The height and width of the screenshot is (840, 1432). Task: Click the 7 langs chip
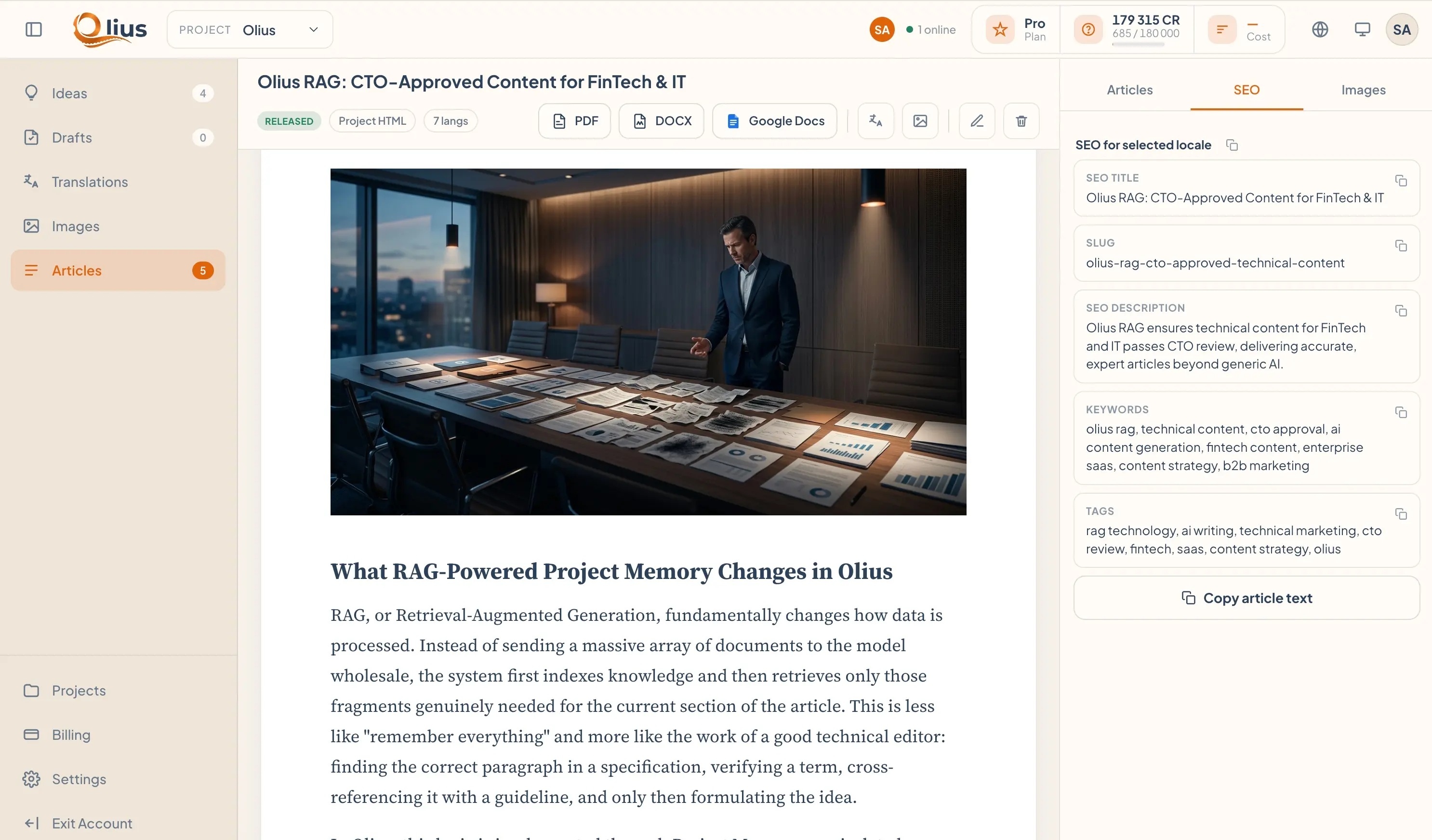[x=451, y=121]
